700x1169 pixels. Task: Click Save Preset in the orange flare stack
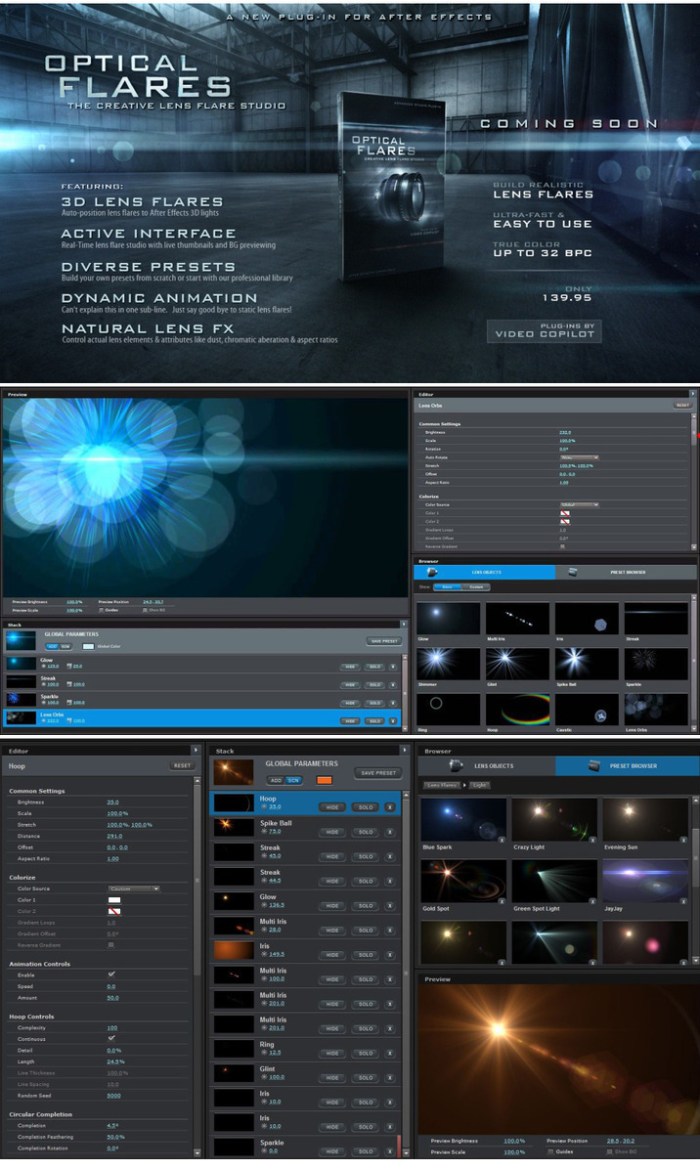coord(378,773)
